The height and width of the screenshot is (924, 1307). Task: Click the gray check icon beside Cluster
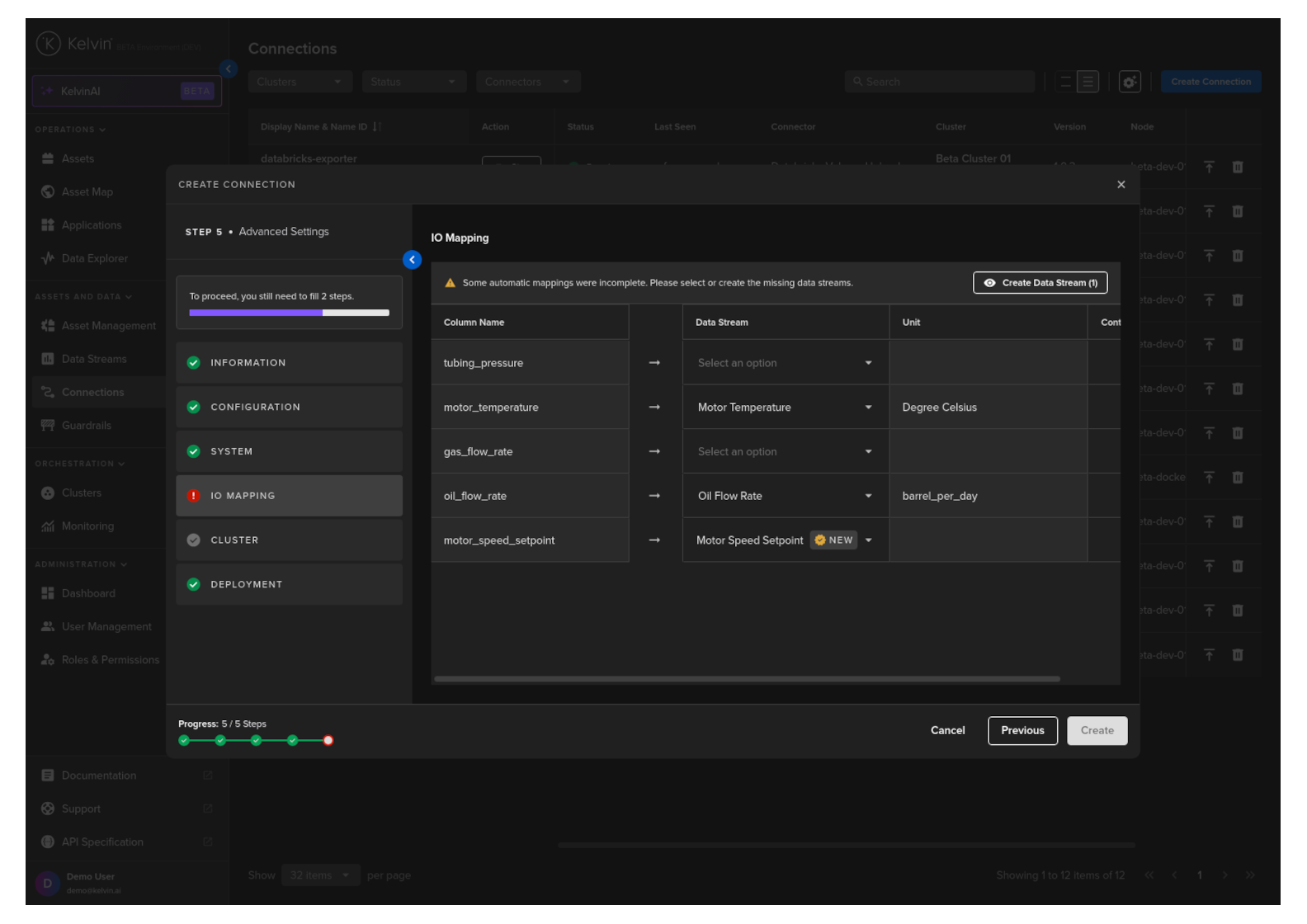[x=193, y=540]
